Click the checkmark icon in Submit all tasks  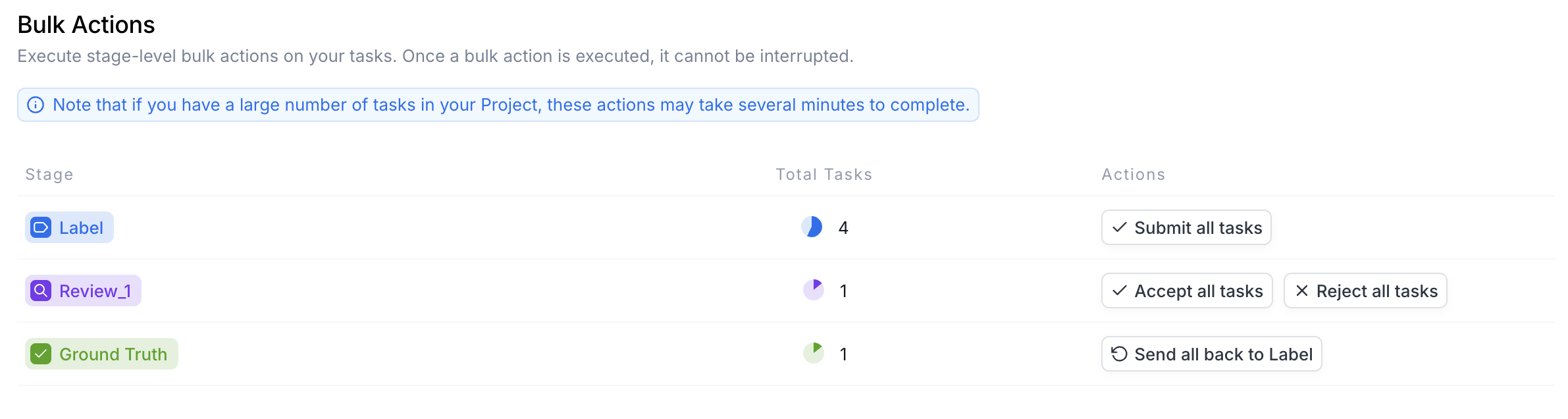click(x=1119, y=227)
